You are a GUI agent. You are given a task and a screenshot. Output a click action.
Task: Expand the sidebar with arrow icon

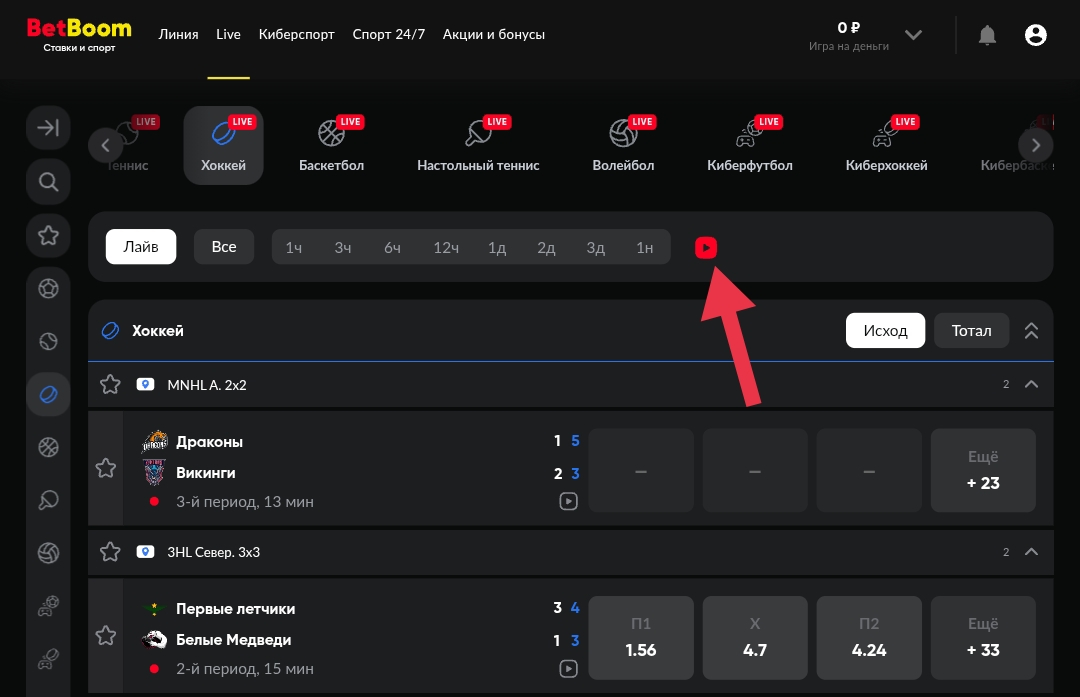(x=48, y=128)
